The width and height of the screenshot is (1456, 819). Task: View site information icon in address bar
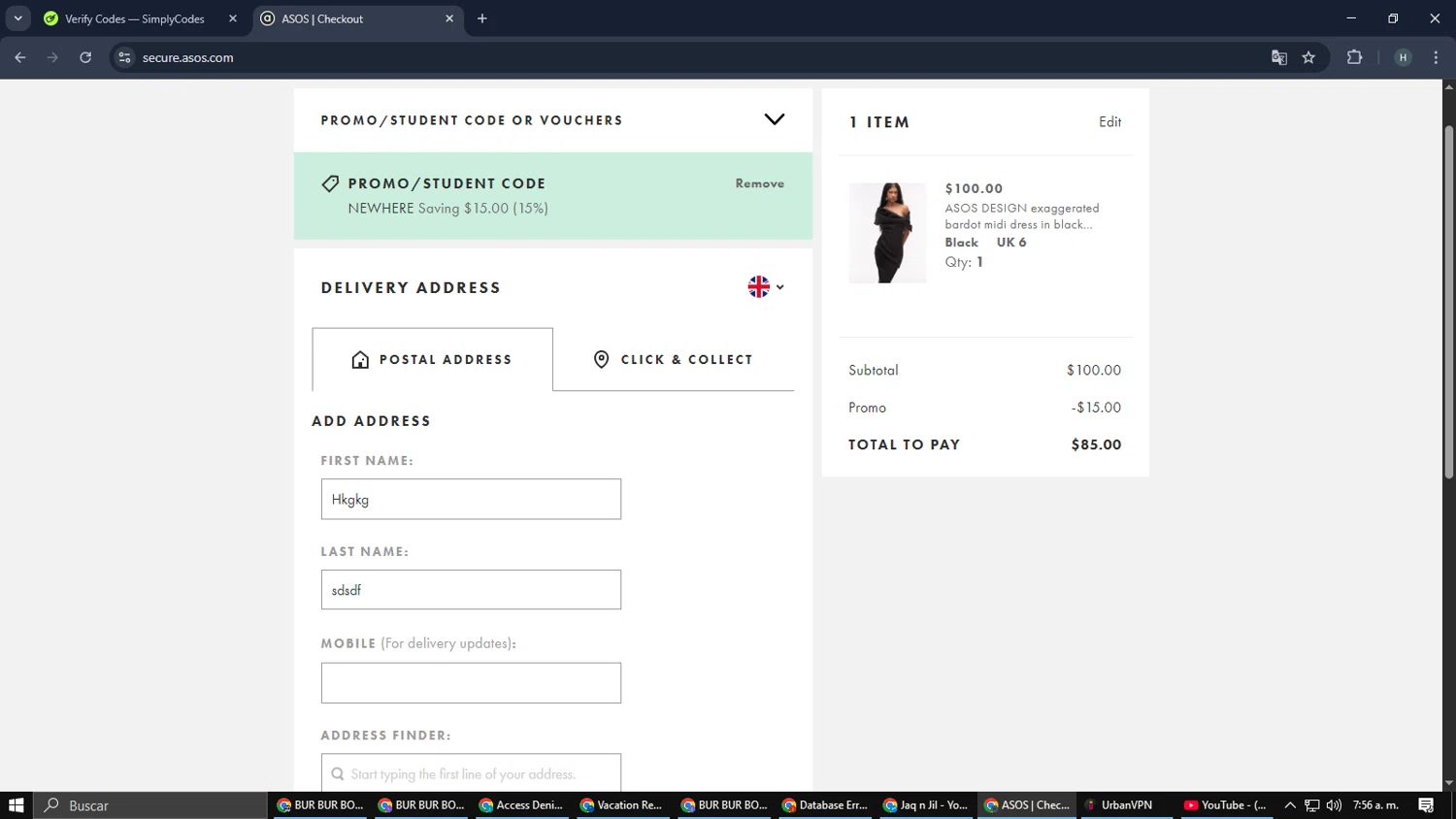pos(124,57)
